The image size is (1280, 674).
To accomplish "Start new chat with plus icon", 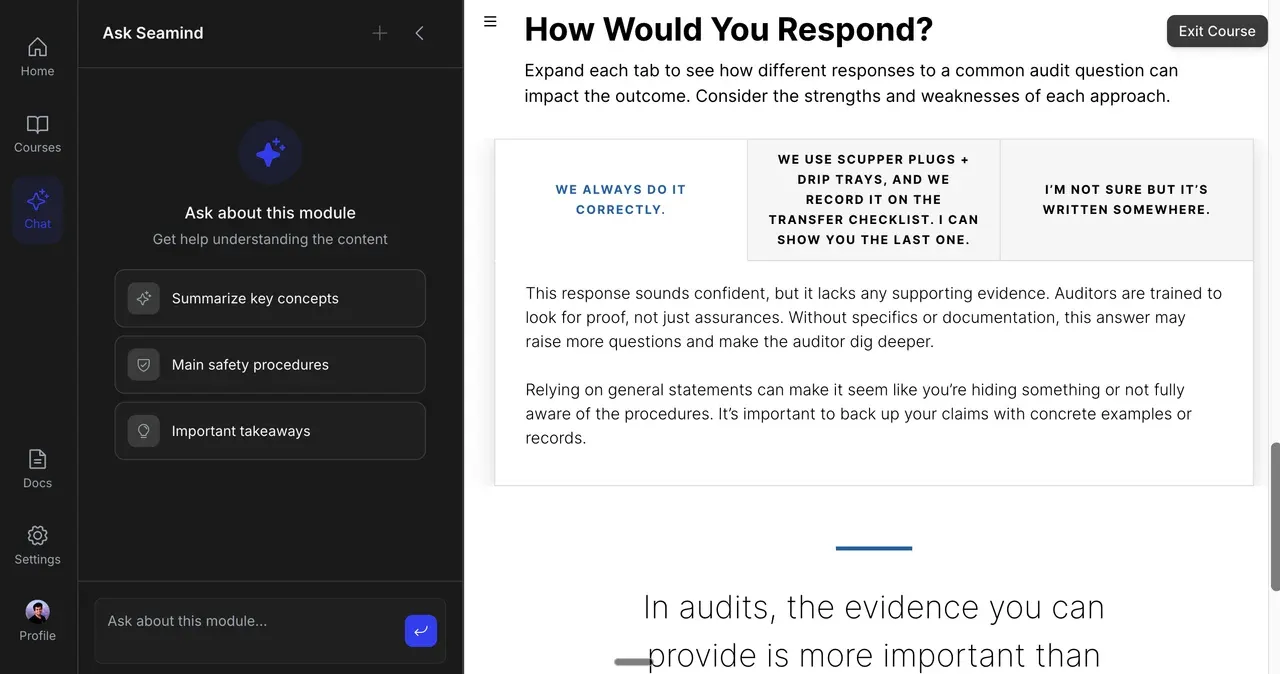I will [380, 33].
